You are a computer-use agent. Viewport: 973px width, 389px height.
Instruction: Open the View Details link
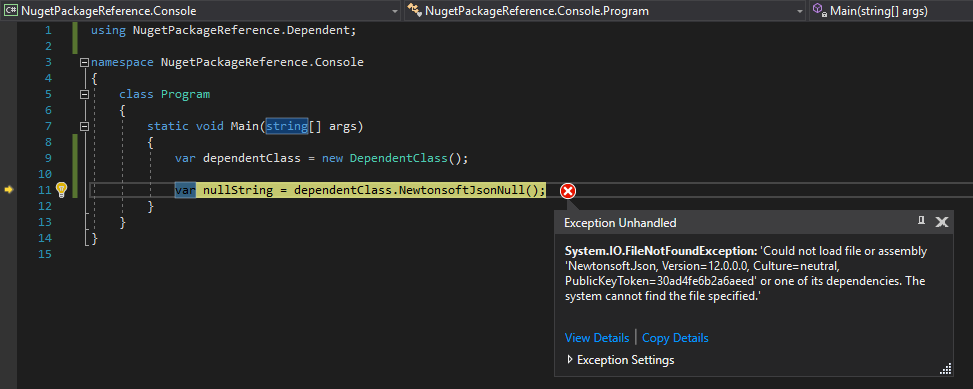(x=596, y=338)
